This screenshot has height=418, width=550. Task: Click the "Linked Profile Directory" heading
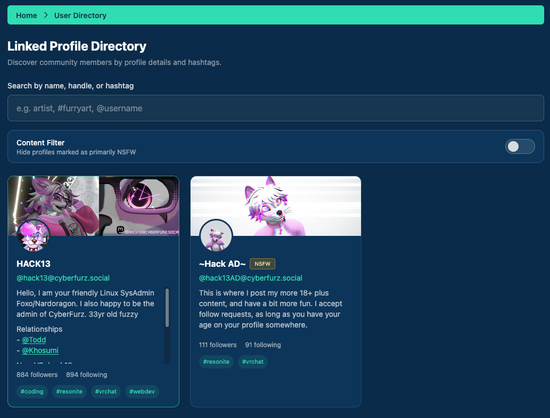click(77, 46)
